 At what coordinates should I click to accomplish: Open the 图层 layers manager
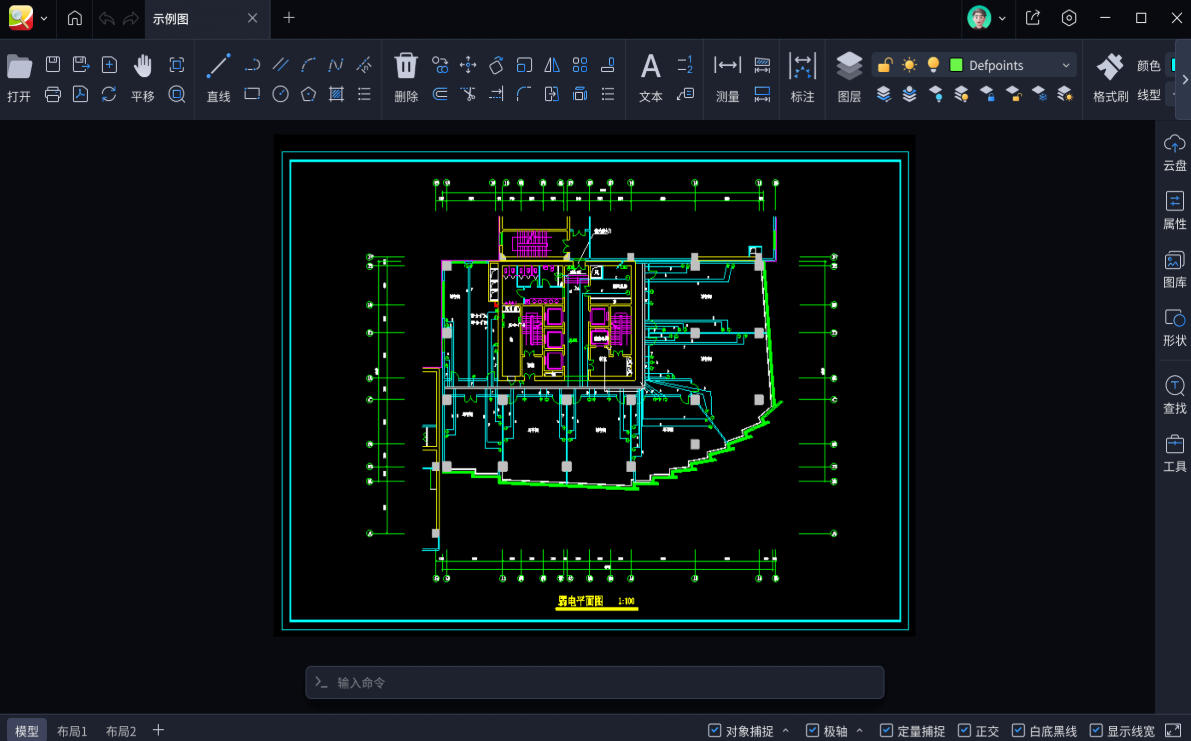pos(848,66)
